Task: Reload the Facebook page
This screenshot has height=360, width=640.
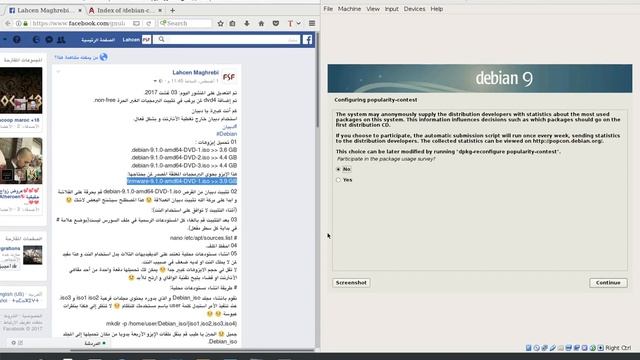Action: [149, 23]
